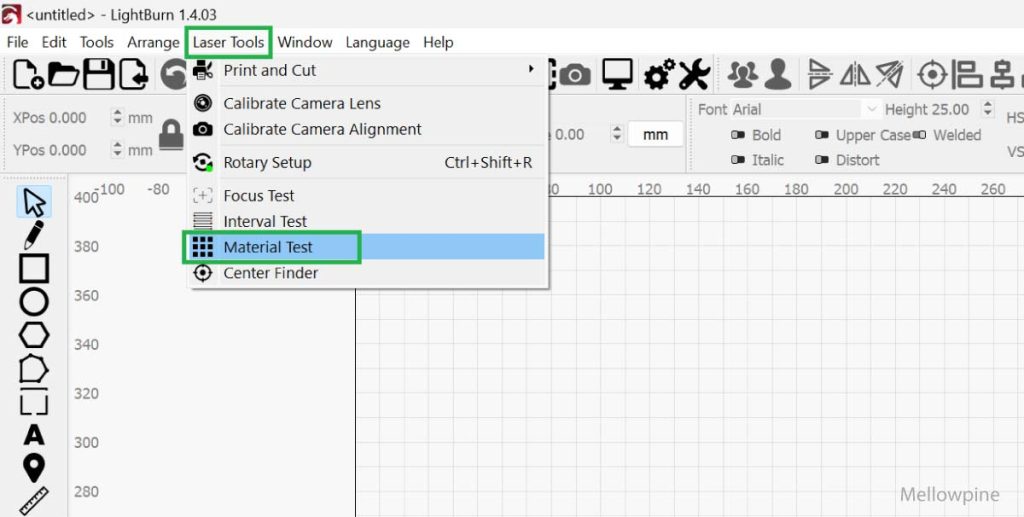Toggle the Distort switch
Viewport: 1024px width, 517px height.
click(822, 160)
